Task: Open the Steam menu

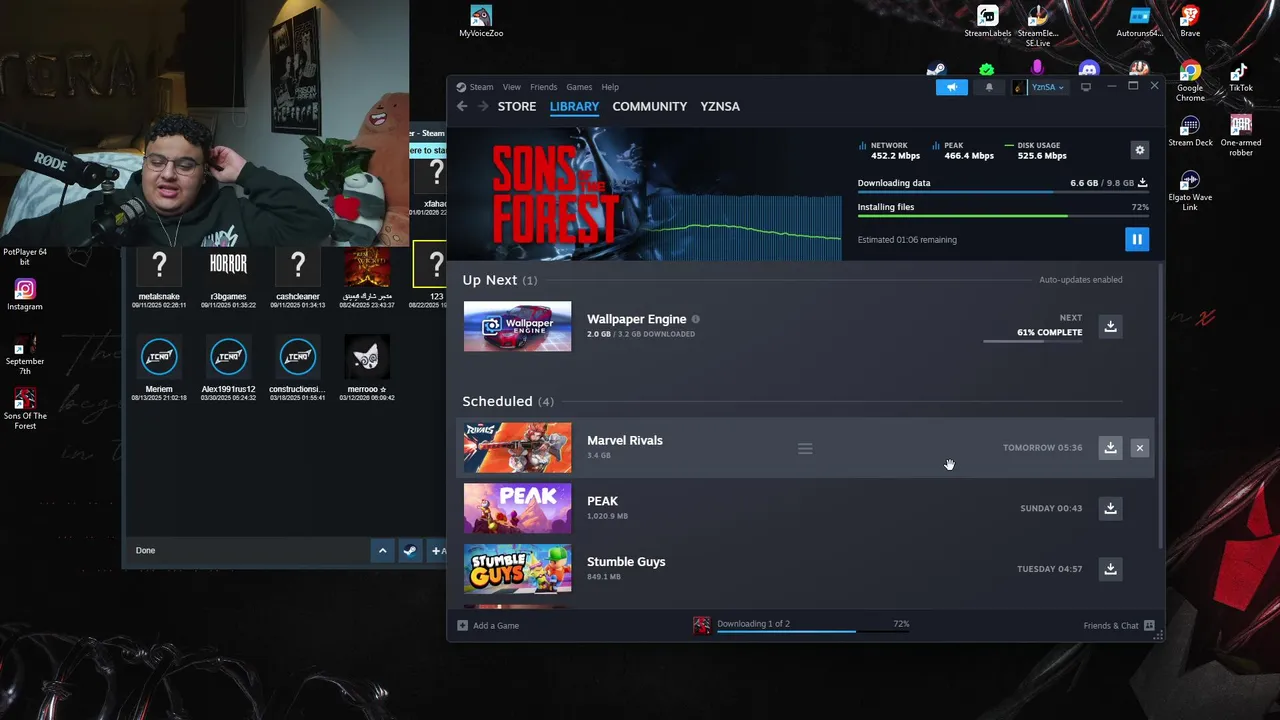Action: pos(482,87)
